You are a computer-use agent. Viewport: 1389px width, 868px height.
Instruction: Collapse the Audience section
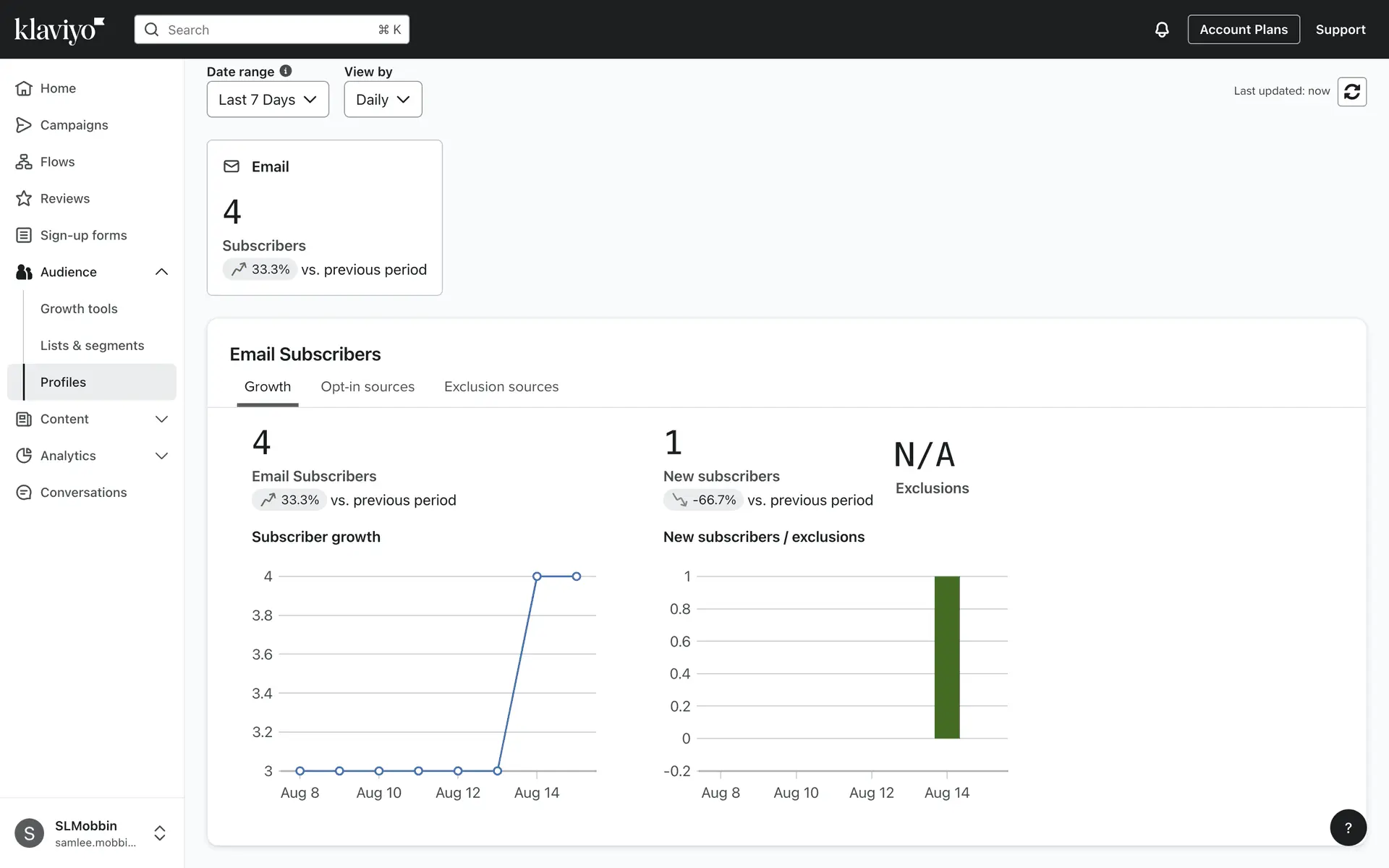(161, 272)
